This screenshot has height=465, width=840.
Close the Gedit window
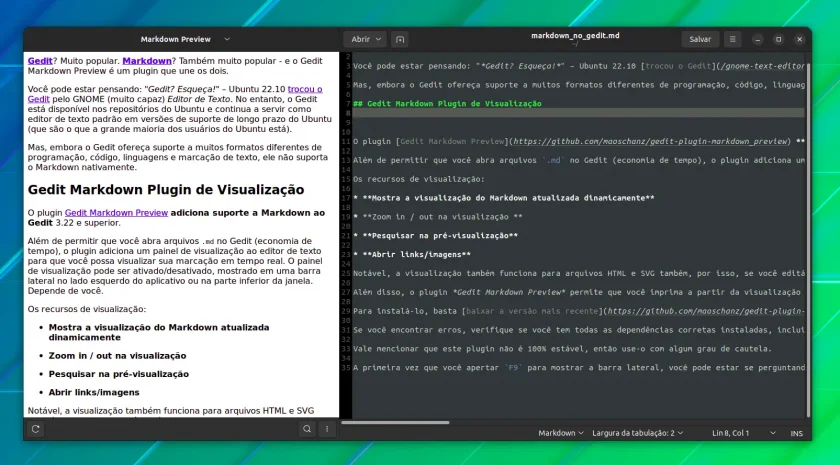coord(799,39)
